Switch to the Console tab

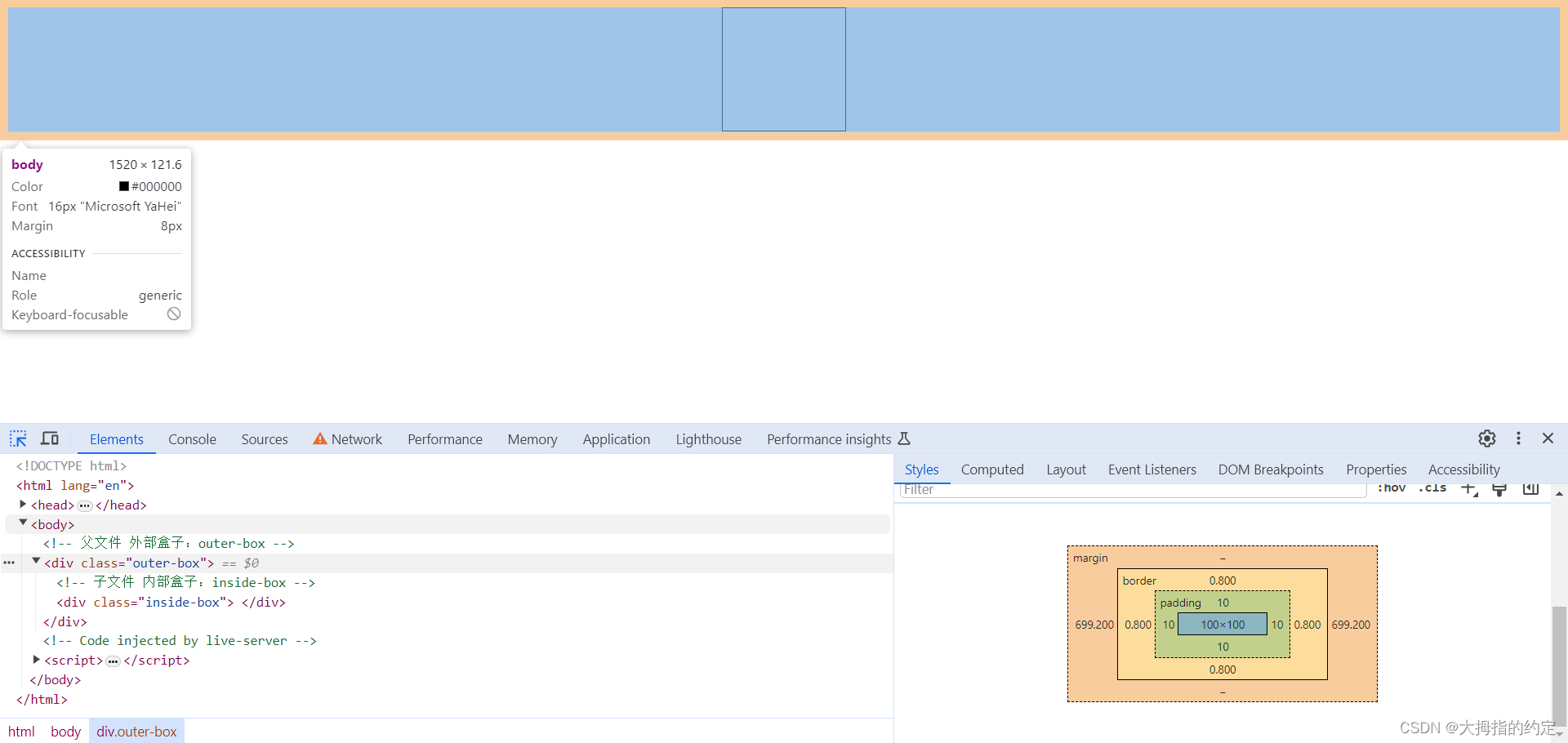click(x=192, y=438)
